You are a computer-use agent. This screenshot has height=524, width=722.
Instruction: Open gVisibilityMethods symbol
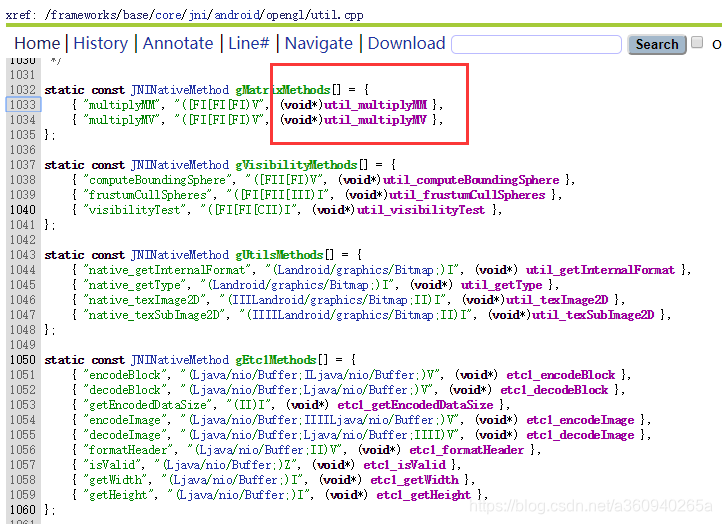296,164
